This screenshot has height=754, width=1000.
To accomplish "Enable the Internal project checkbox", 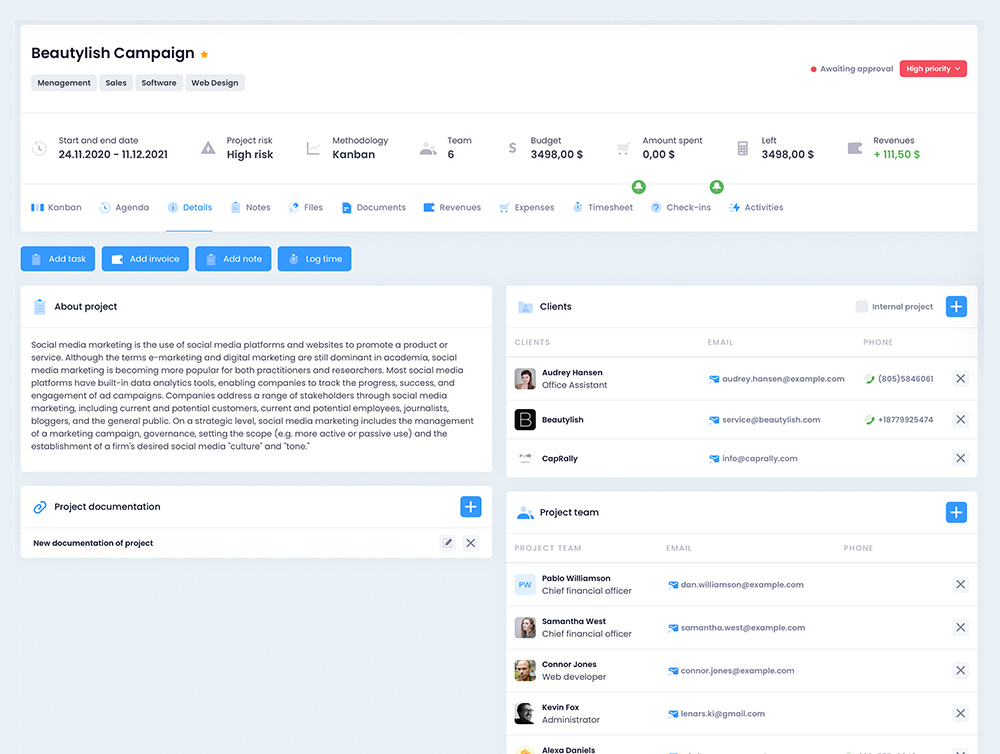I will point(861,306).
